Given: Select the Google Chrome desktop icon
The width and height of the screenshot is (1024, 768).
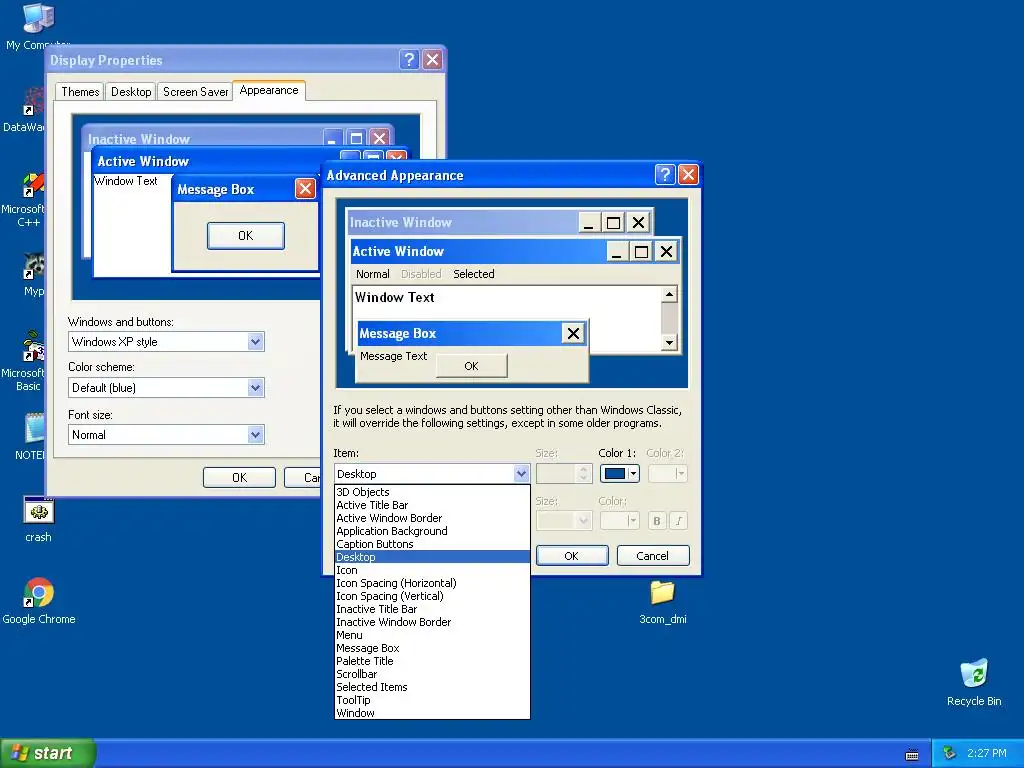Looking at the screenshot, I should pos(39,592).
